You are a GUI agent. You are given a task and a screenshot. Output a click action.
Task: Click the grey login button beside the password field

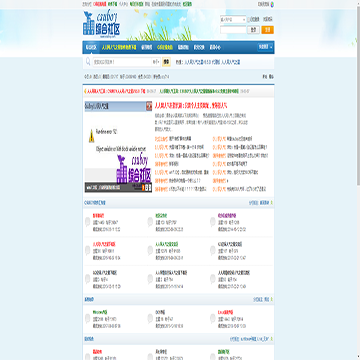(253, 30)
